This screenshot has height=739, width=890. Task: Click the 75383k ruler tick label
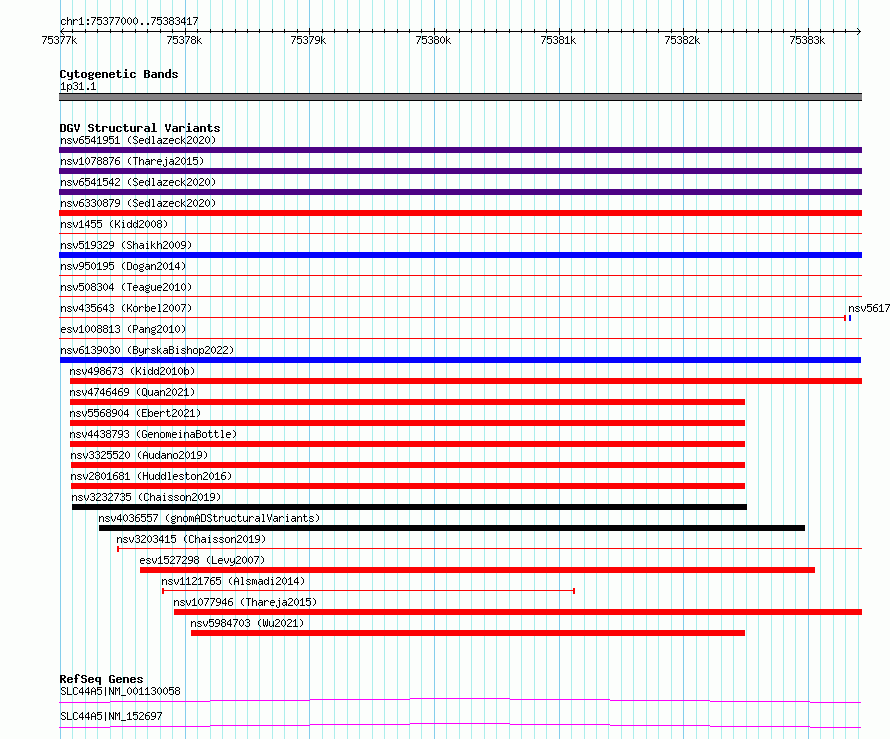pos(807,40)
